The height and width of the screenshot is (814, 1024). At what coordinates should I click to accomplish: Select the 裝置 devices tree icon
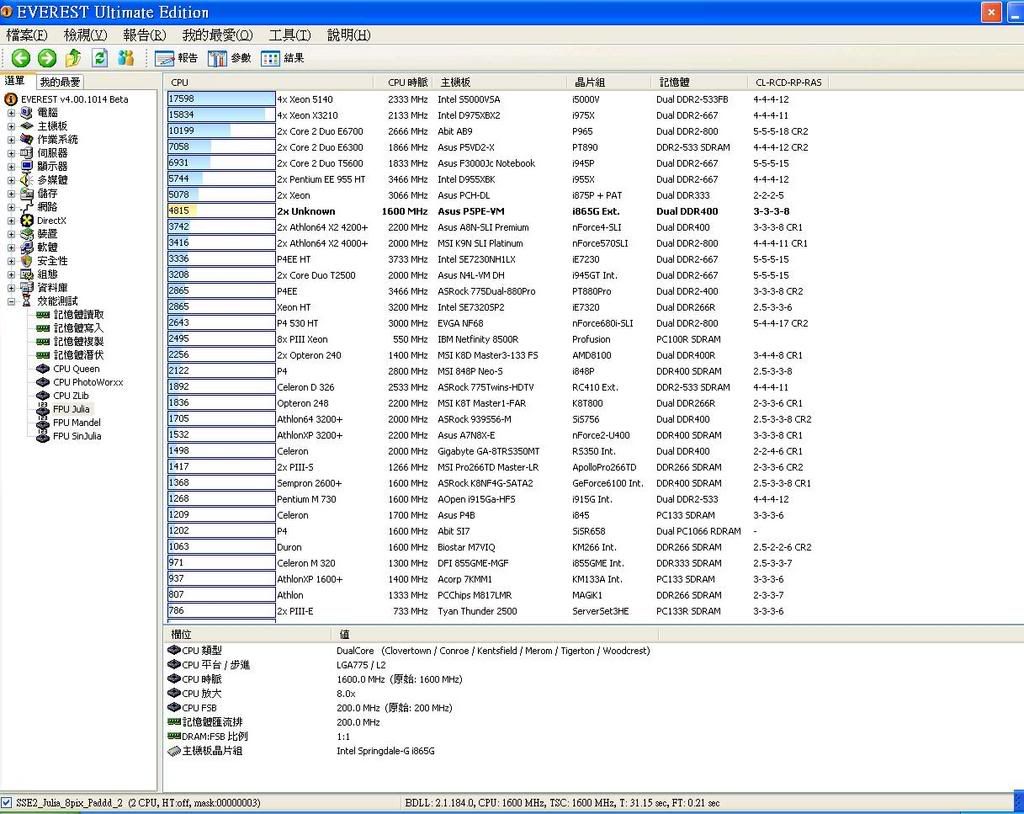pos(27,234)
